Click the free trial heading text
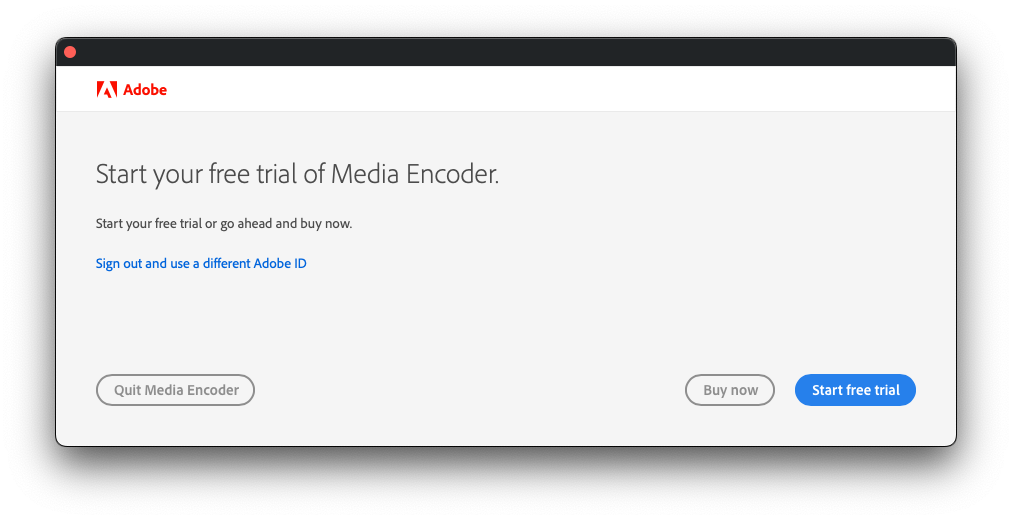This screenshot has height=520, width=1012. pos(297,175)
